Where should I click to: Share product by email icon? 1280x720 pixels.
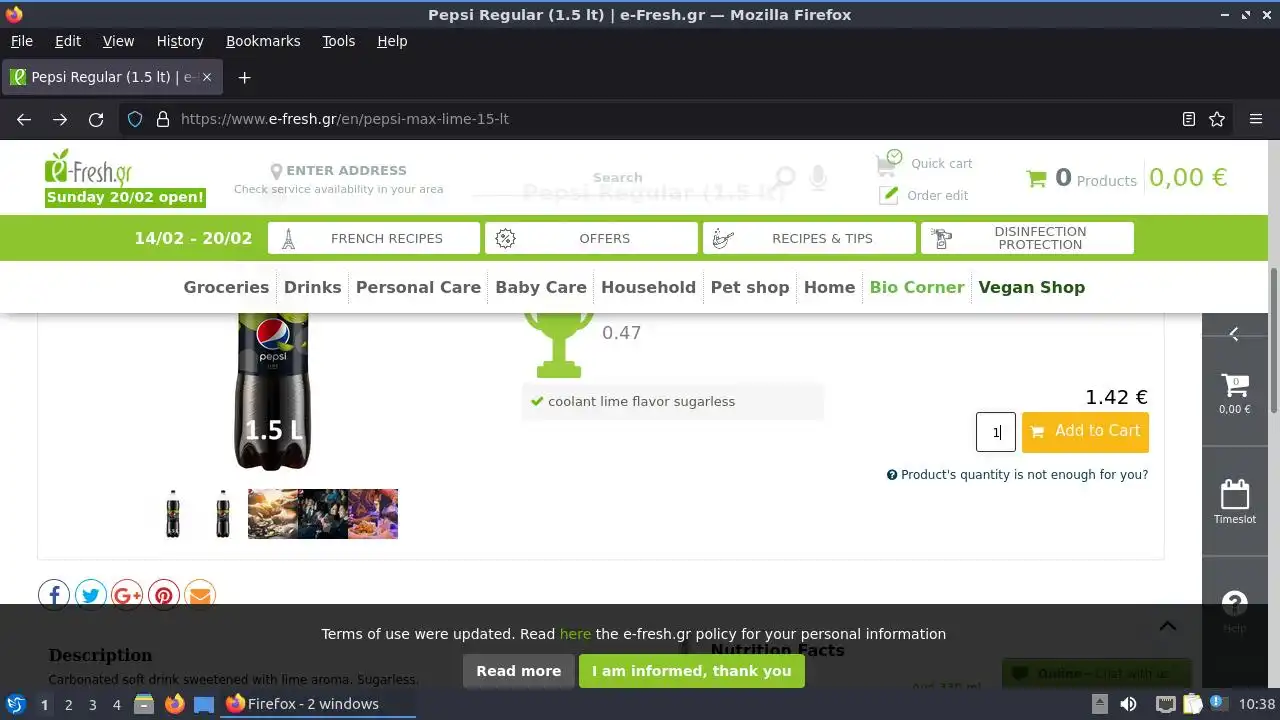200,595
